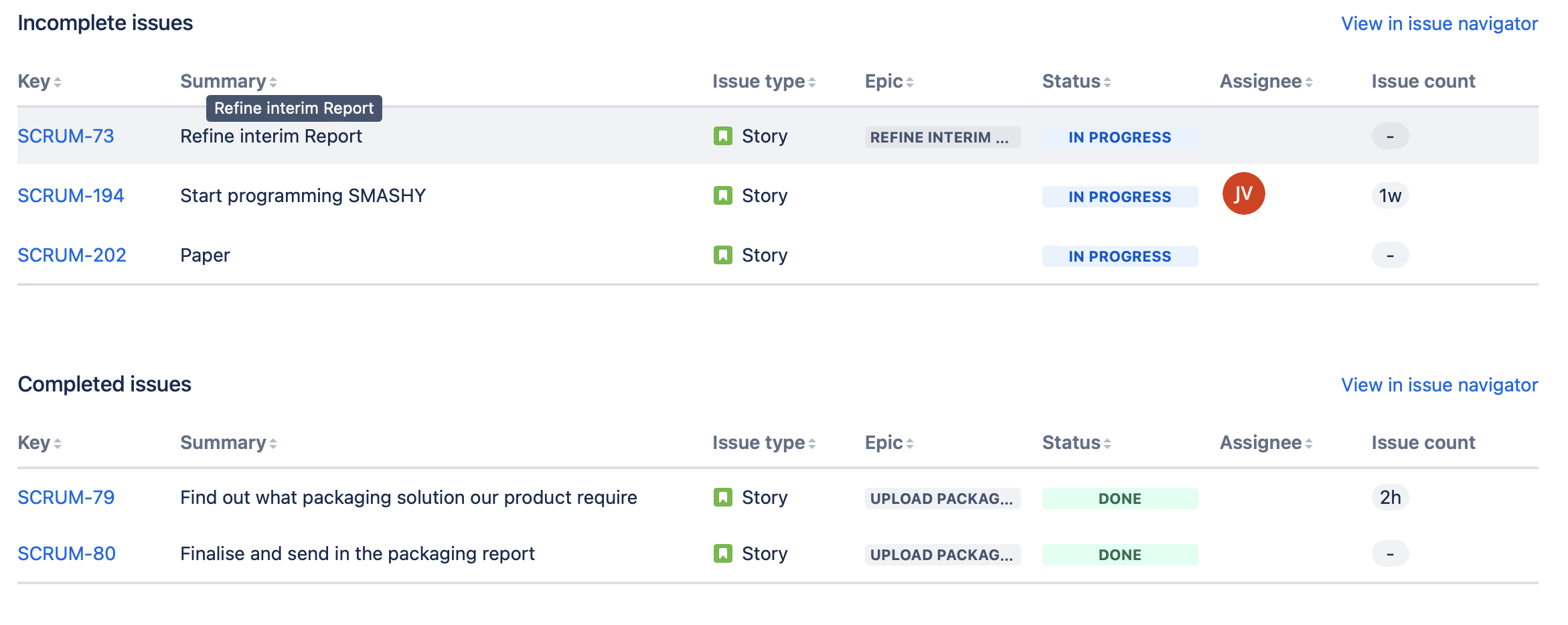This screenshot has width=1568, height=625.
Task: Open issue SCRUM-194 link
Action: 70,196
